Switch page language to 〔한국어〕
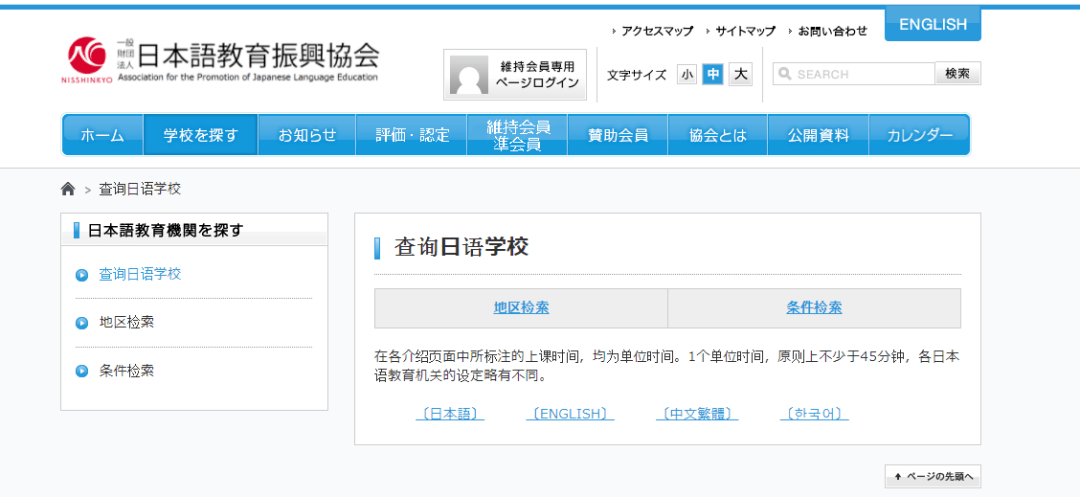Viewport: 1080px width, 497px height. point(814,414)
